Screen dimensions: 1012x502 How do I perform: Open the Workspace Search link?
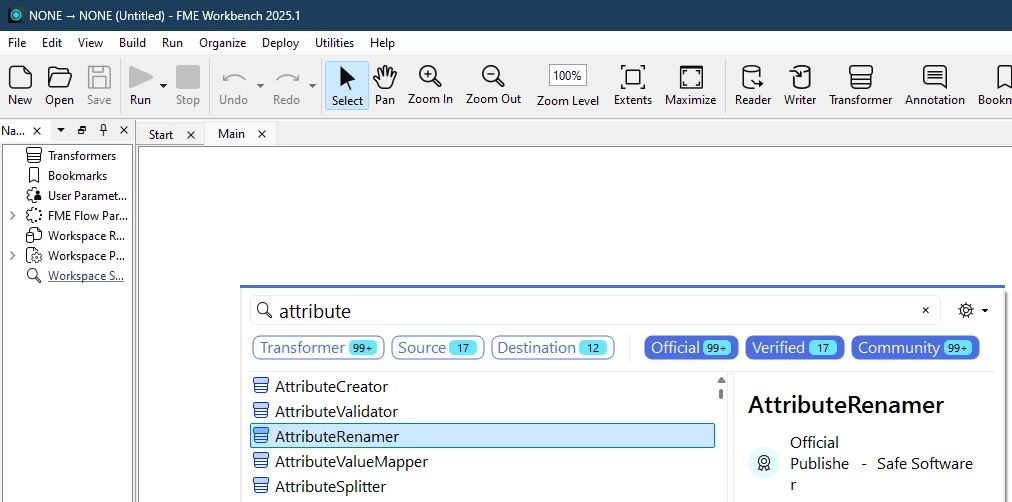(x=86, y=276)
